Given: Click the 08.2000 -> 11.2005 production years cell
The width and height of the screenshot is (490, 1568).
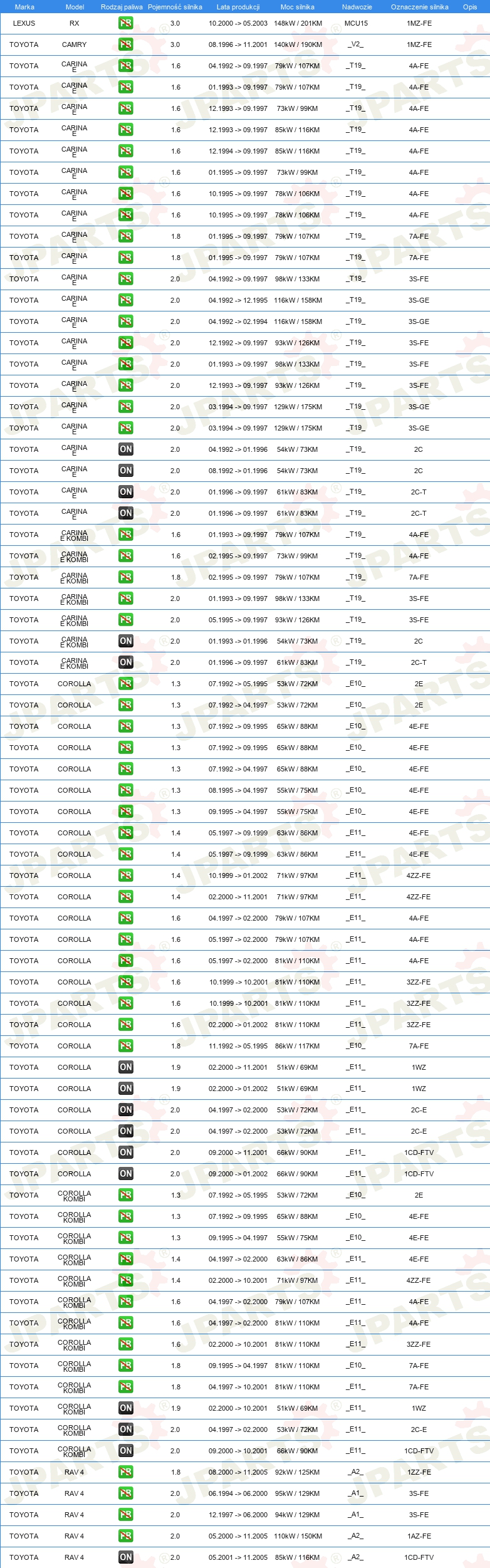Looking at the screenshot, I should (x=238, y=1472).
